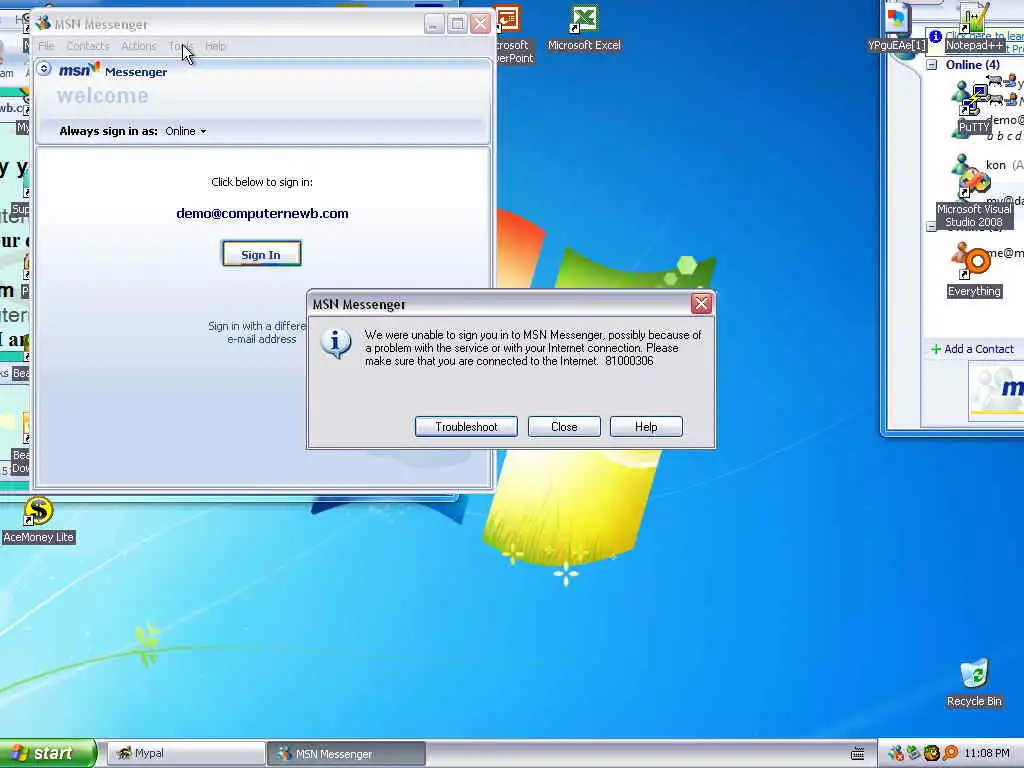
Task: Select the Microsoft Visual Studio 2008 icon
Action: coord(974,200)
